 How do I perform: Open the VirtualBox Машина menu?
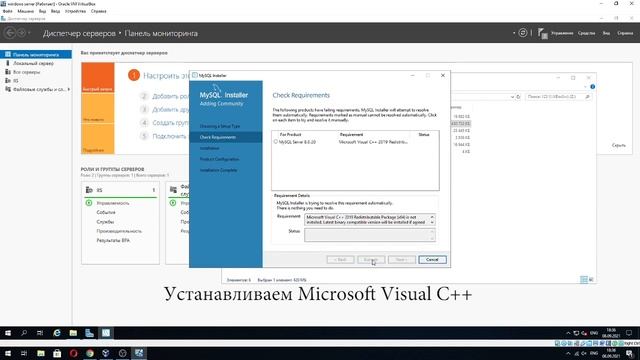25,11
